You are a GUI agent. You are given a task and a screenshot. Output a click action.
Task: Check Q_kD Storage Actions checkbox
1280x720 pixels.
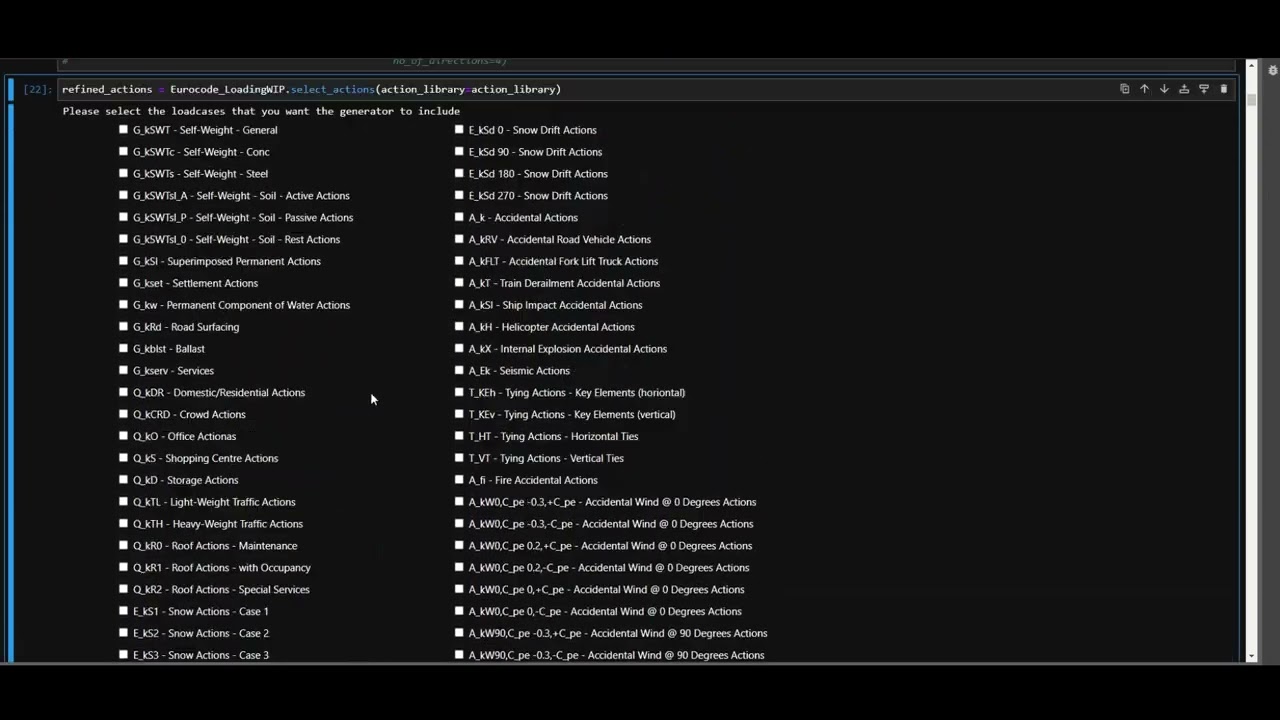coord(123,480)
